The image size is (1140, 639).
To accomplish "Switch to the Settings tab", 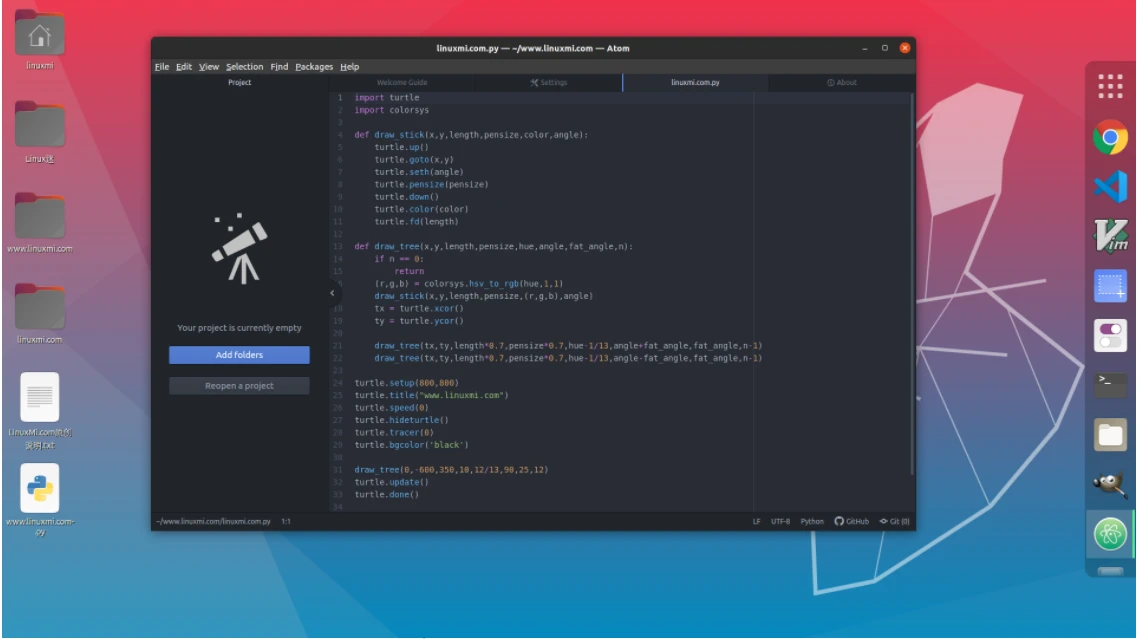I will 550,84.
